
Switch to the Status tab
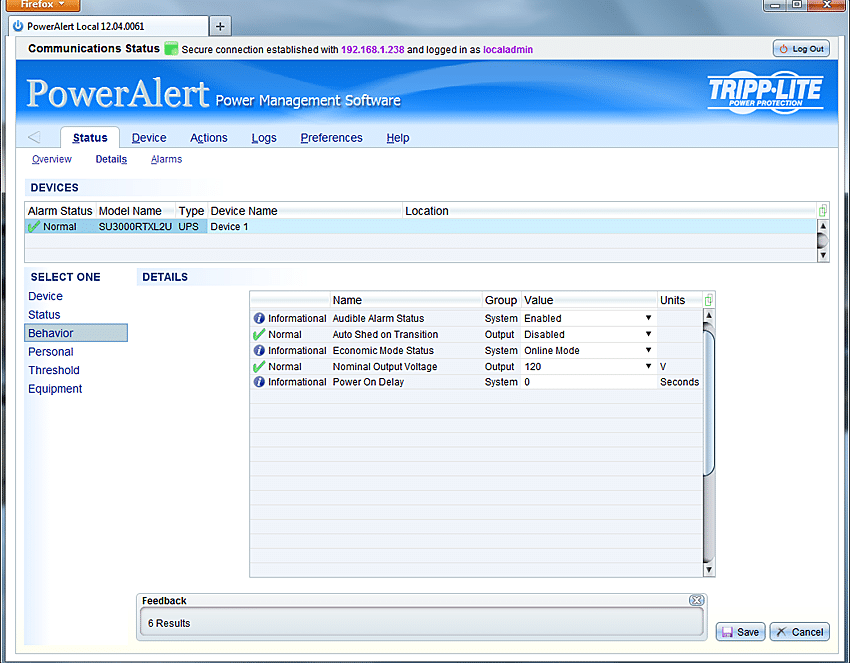90,138
